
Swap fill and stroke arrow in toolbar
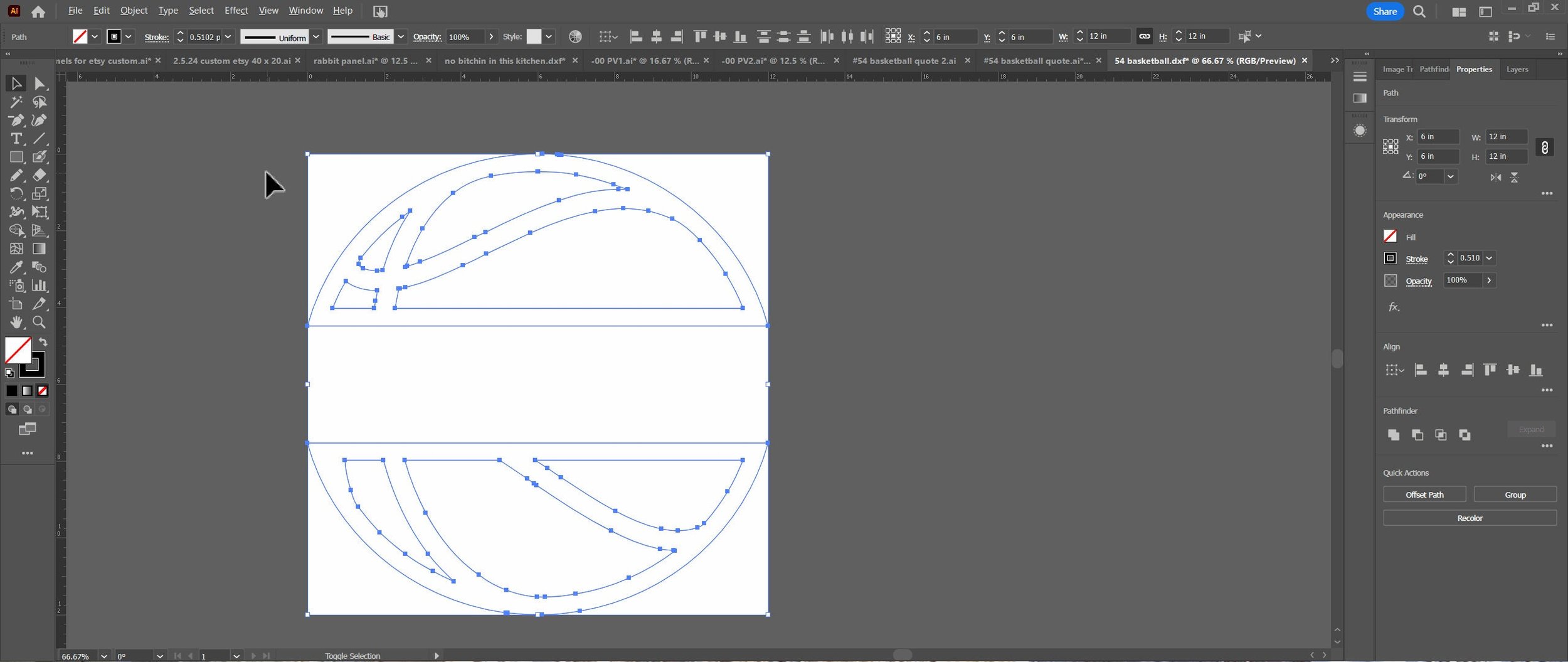(43, 342)
